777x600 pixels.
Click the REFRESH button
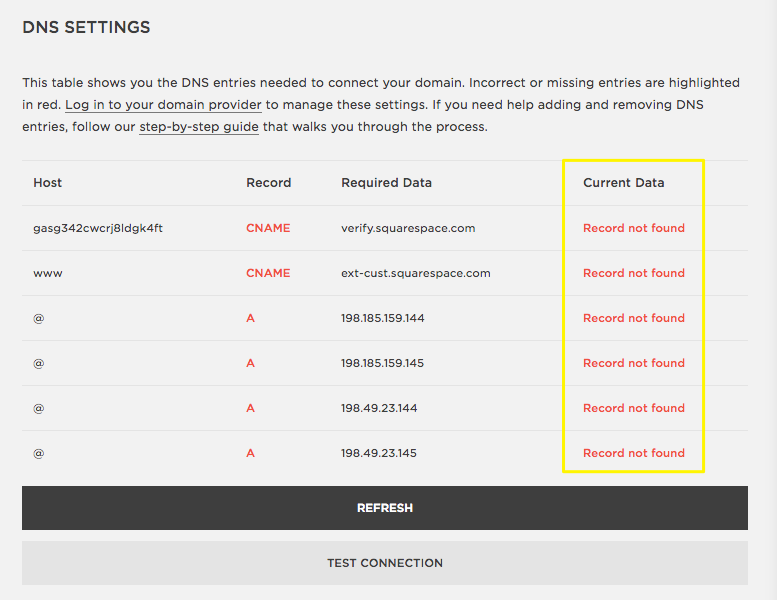pos(384,508)
